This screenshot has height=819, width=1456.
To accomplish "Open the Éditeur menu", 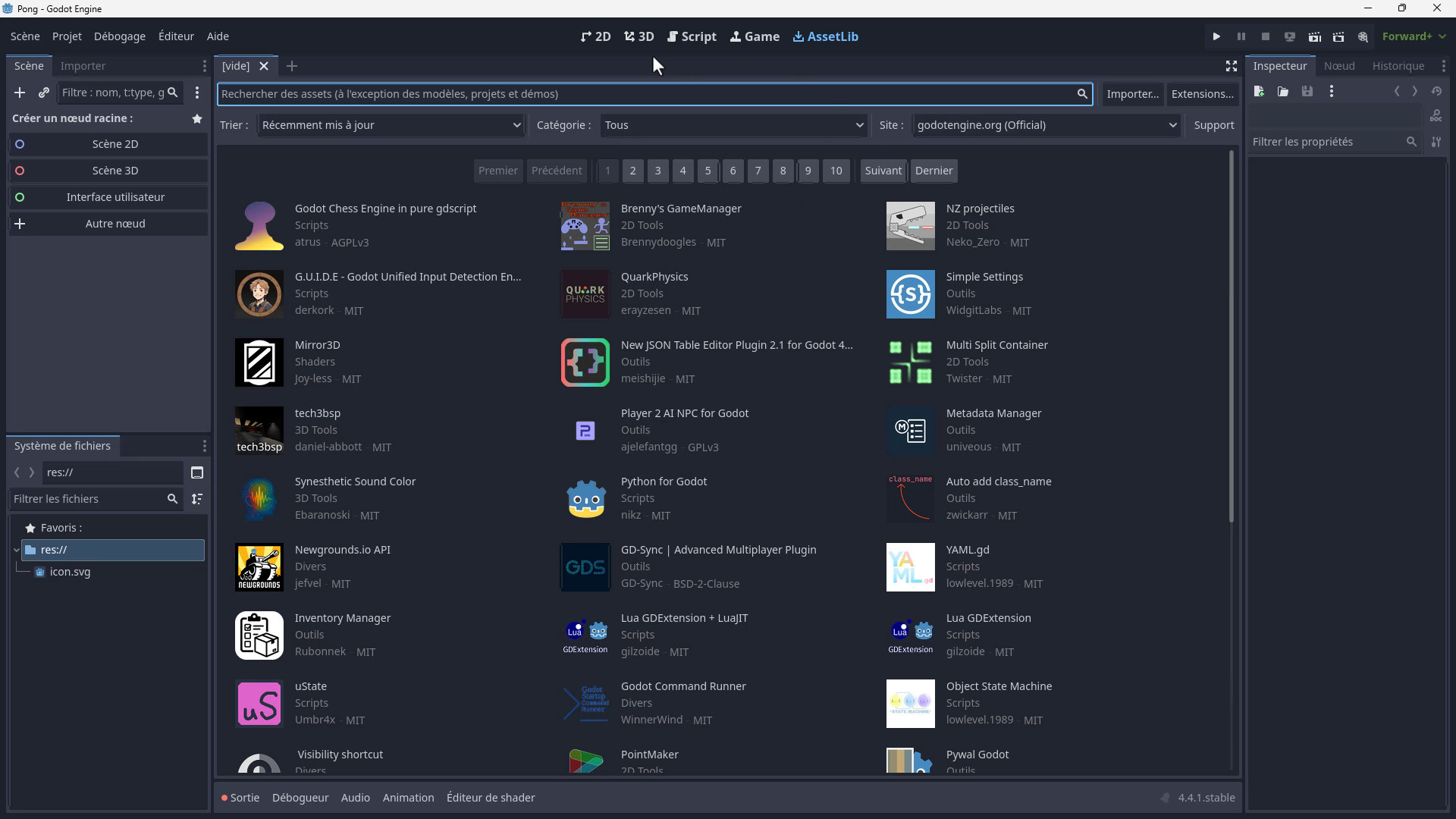I will click(176, 36).
